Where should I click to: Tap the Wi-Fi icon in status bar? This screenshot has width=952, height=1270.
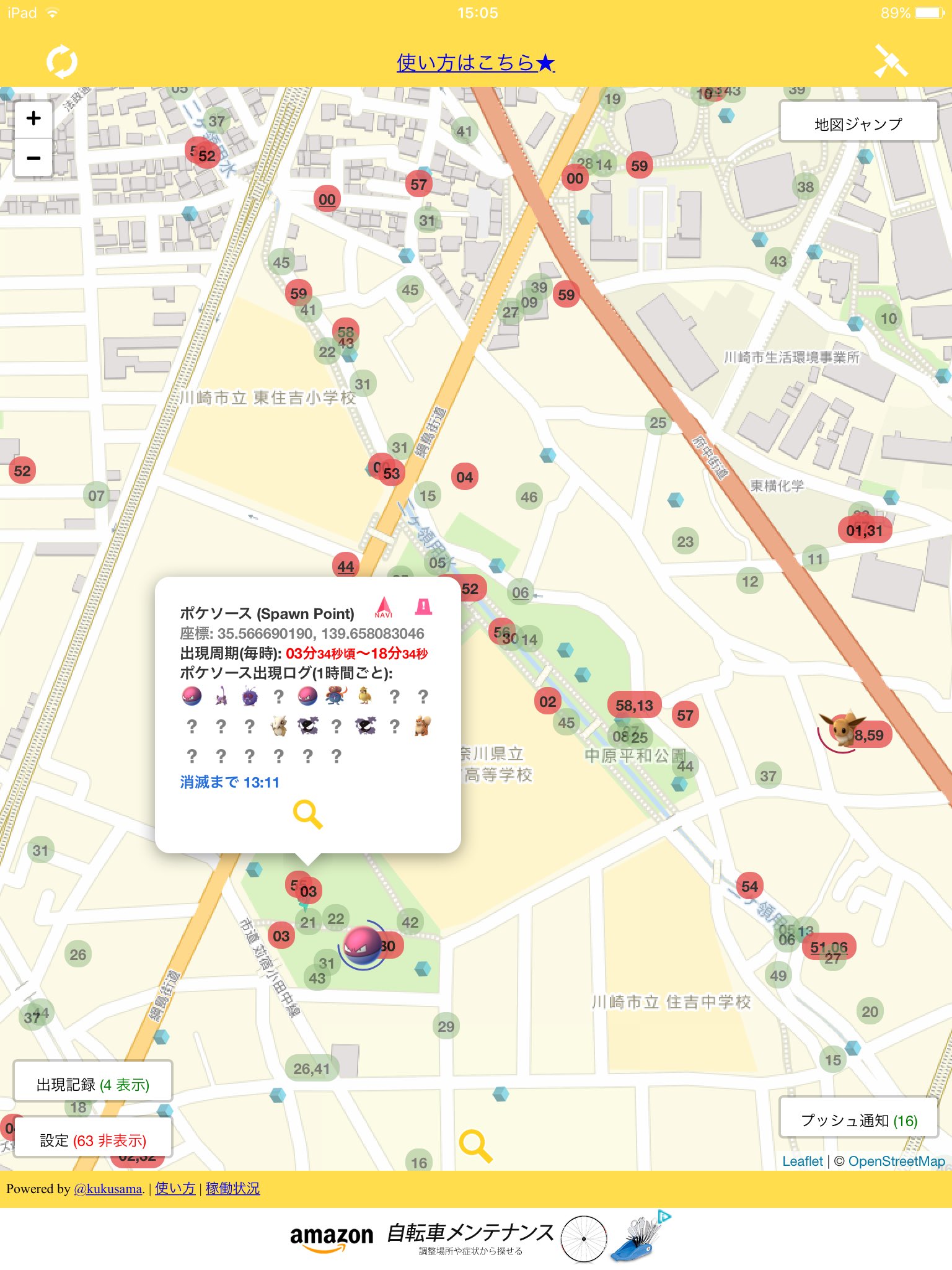tap(53, 12)
